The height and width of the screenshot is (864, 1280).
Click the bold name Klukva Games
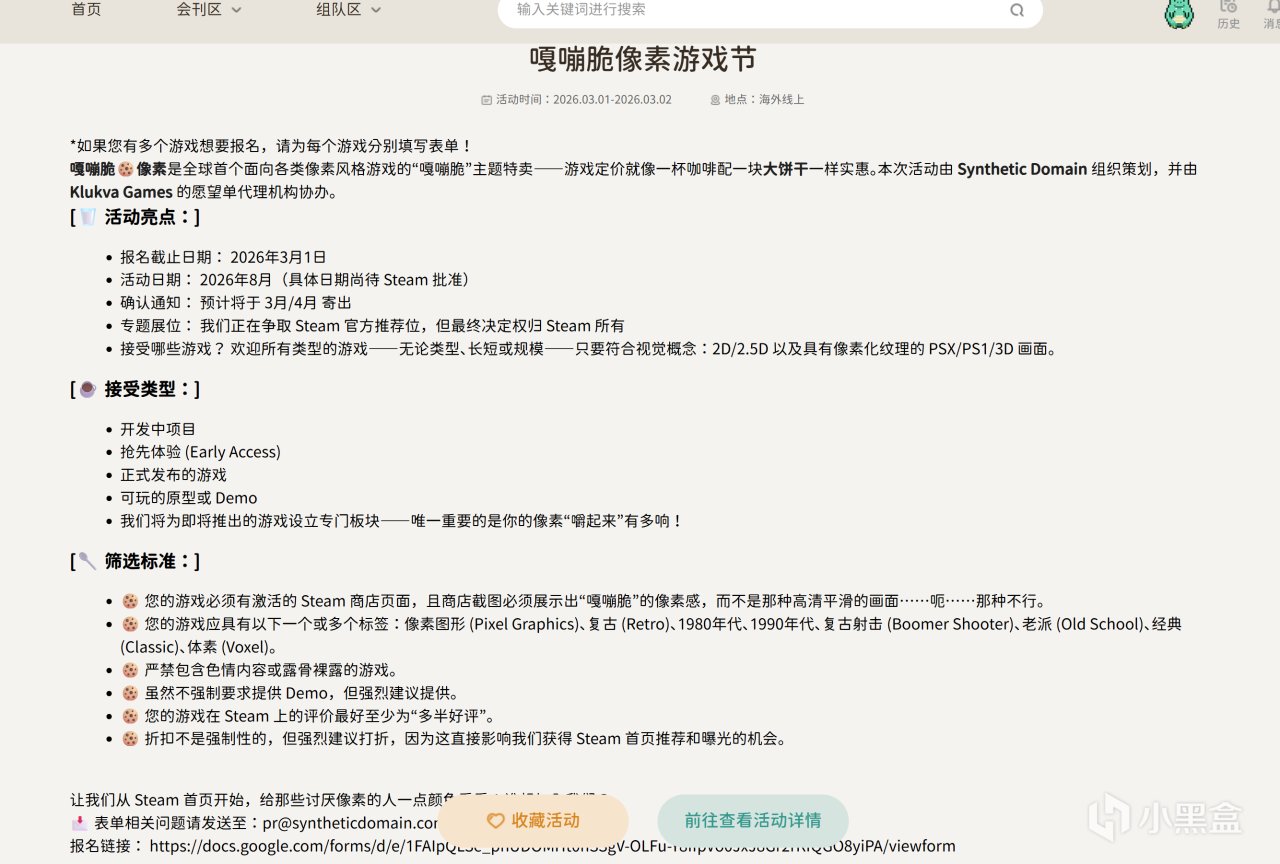pos(121,192)
